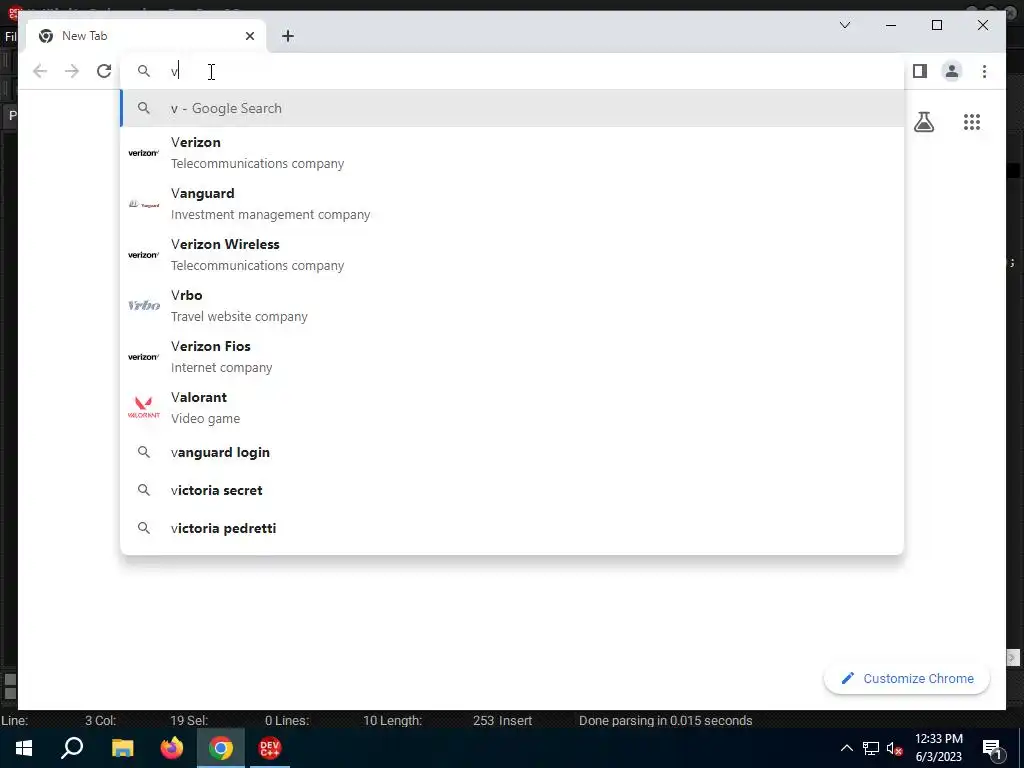Viewport: 1024px width, 768px height.
Task: Select the Vrbo travel website suggestion
Action: [x=512, y=306]
